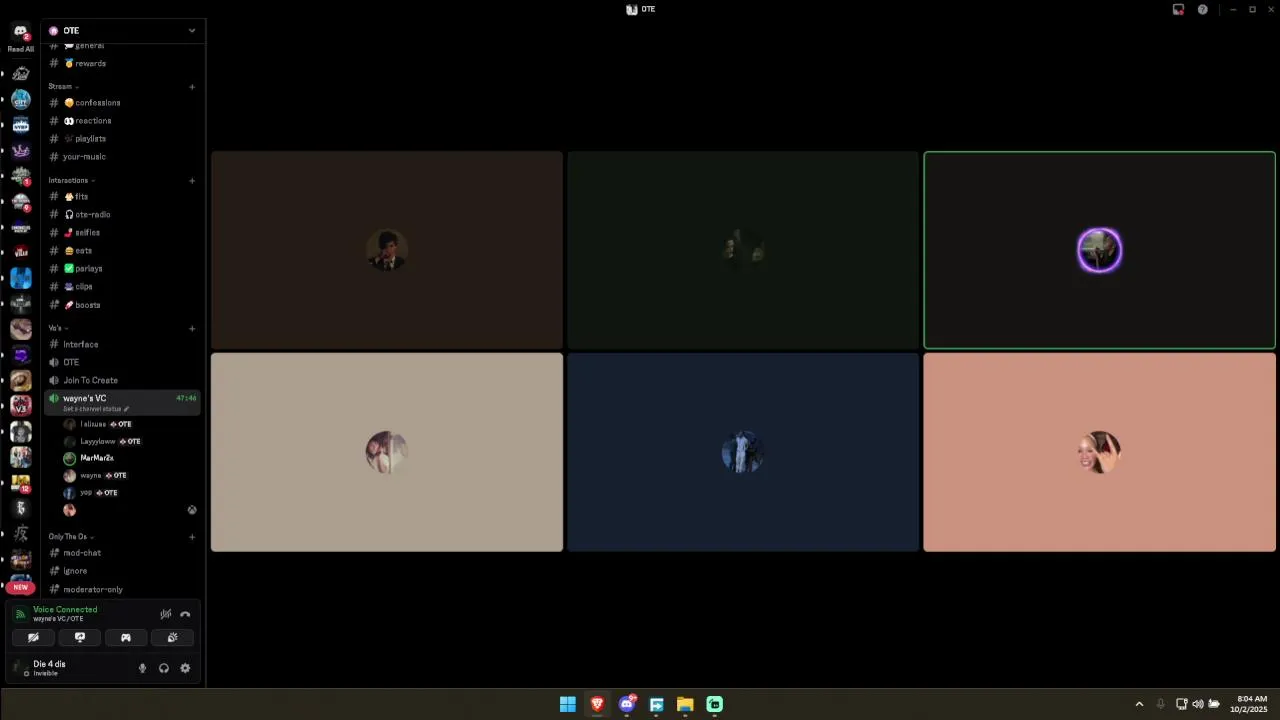Focus the tile with purple-ringed avatar
Viewport: 1280px width, 720px height.
[1099, 250]
